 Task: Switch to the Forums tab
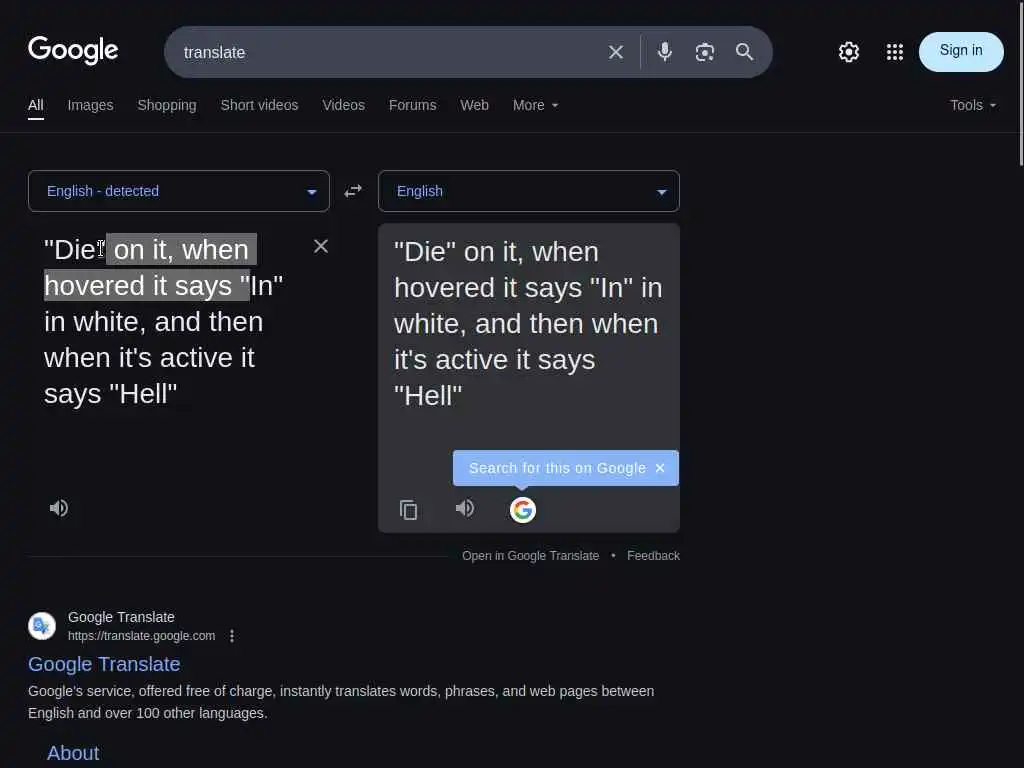413,105
